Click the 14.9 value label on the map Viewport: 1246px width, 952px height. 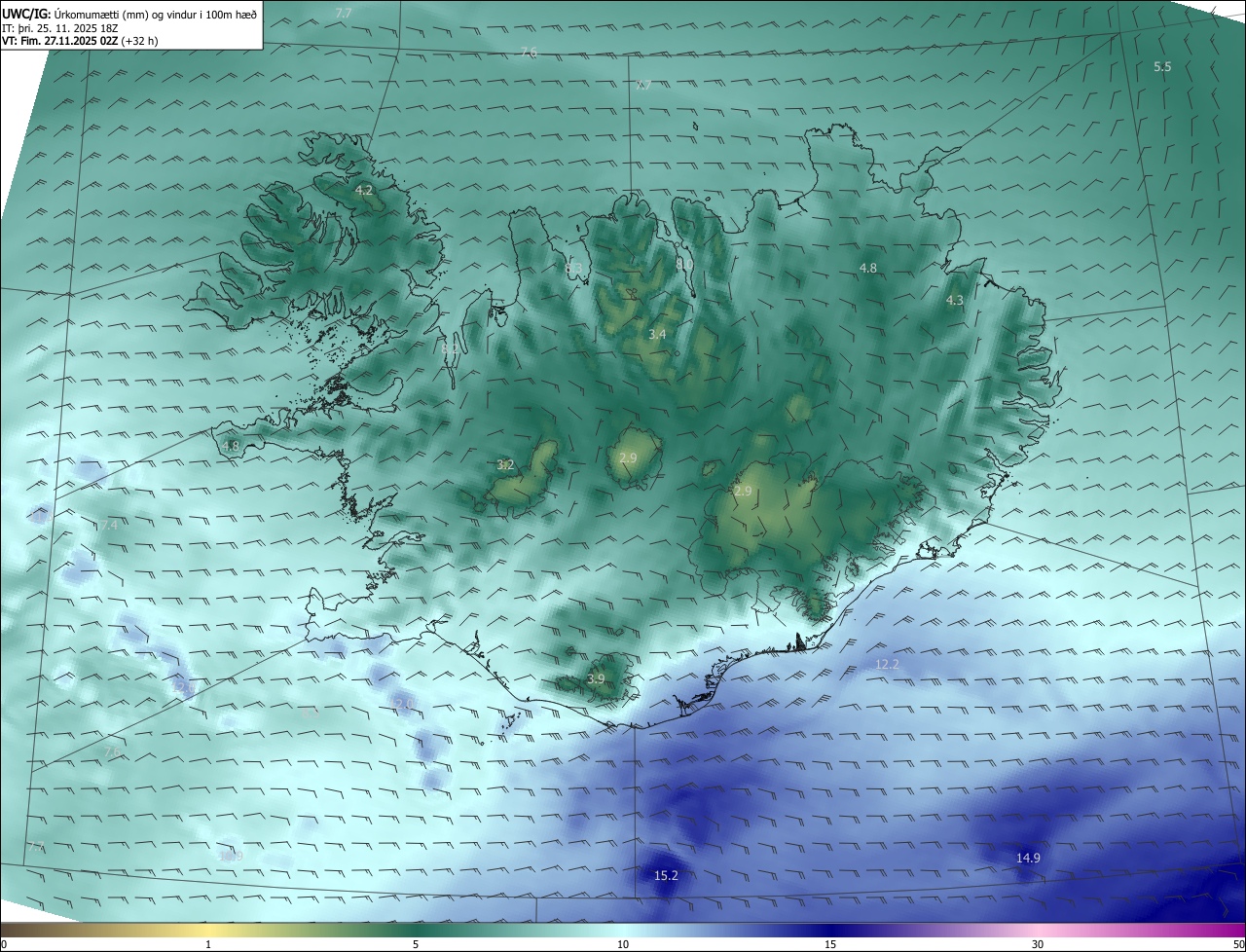[1028, 858]
